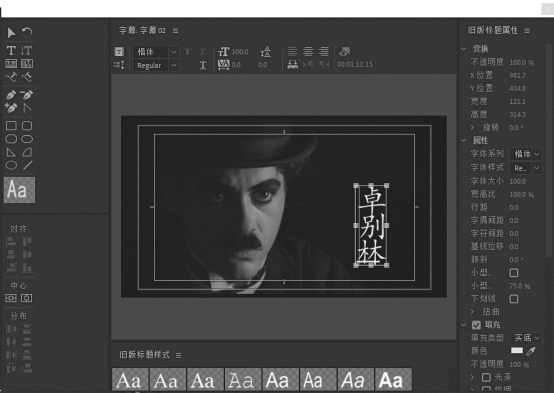Collapse the 变换 transform section
Image resolution: width=554 pixels, height=393 pixels.
464,49
